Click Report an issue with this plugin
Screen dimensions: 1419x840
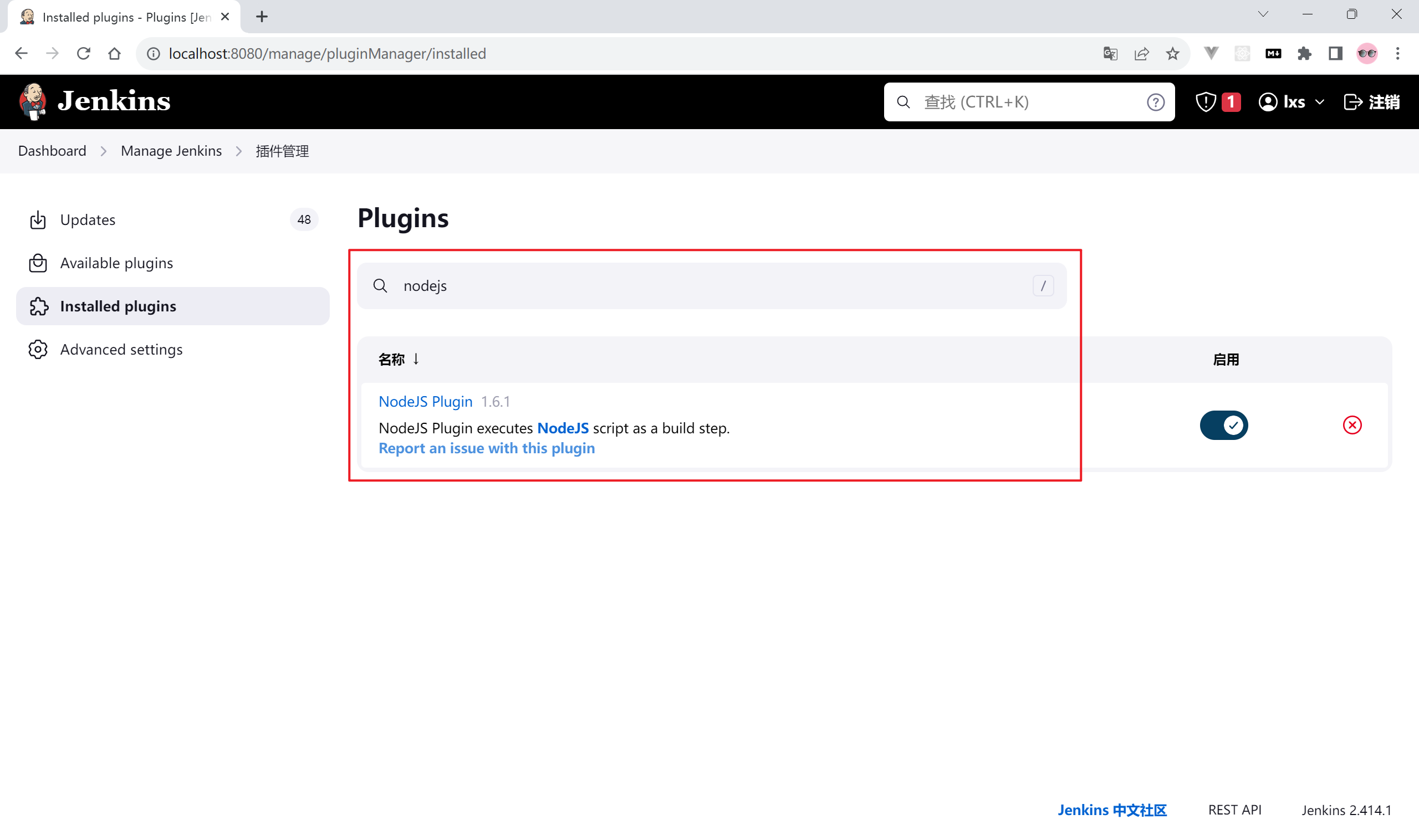click(x=487, y=448)
